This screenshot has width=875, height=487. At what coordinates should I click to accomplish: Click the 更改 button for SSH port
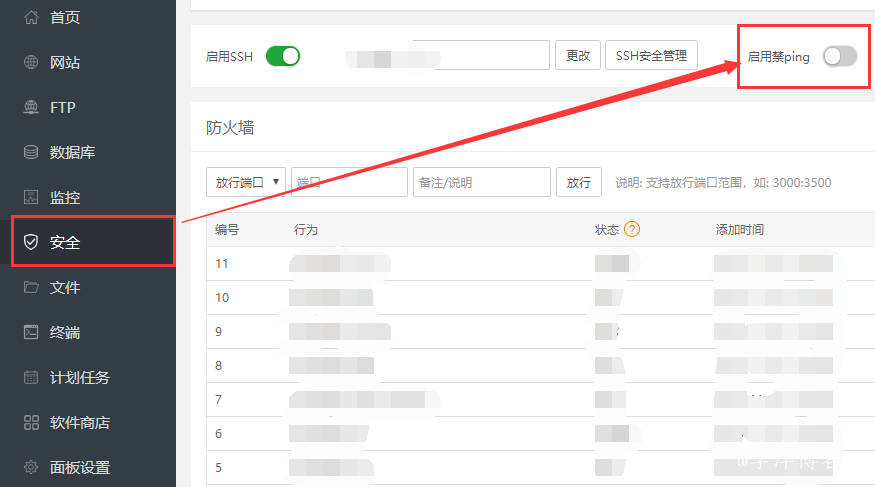click(578, 56)
